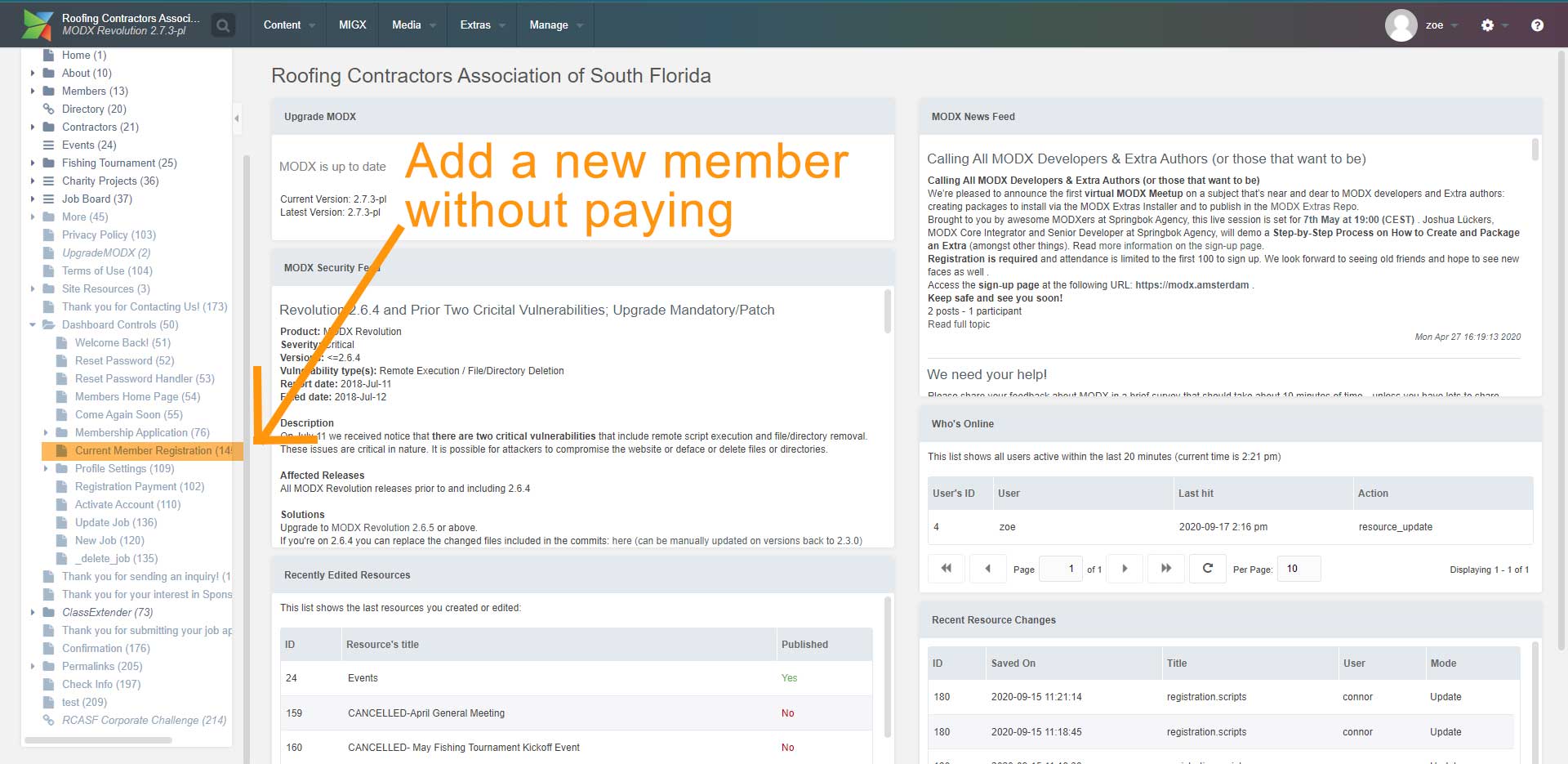Open the MIGX menu

(352, 25)
